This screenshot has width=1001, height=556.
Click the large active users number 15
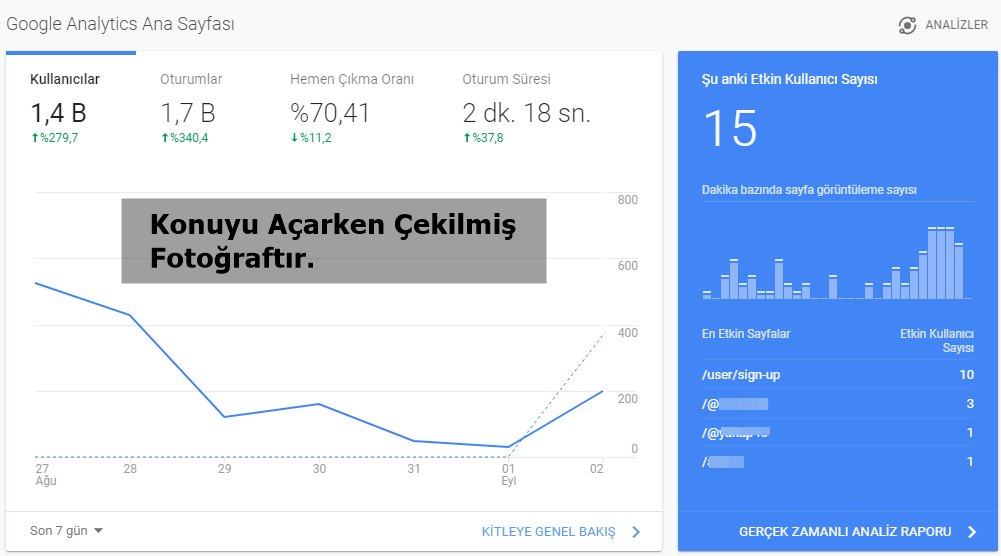[730, 129]
